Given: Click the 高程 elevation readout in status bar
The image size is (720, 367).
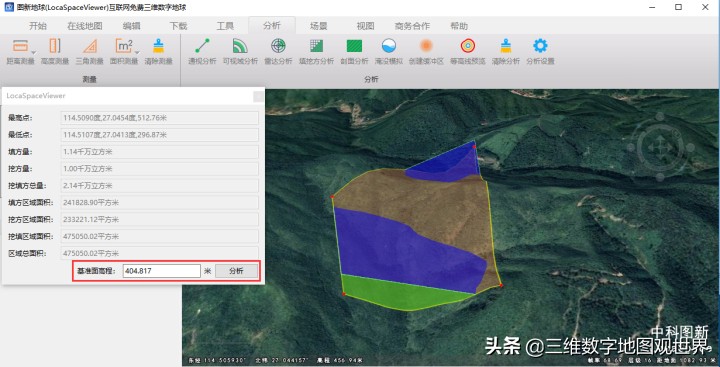Looking at the screenshot, I should click(x=339, y=360).
